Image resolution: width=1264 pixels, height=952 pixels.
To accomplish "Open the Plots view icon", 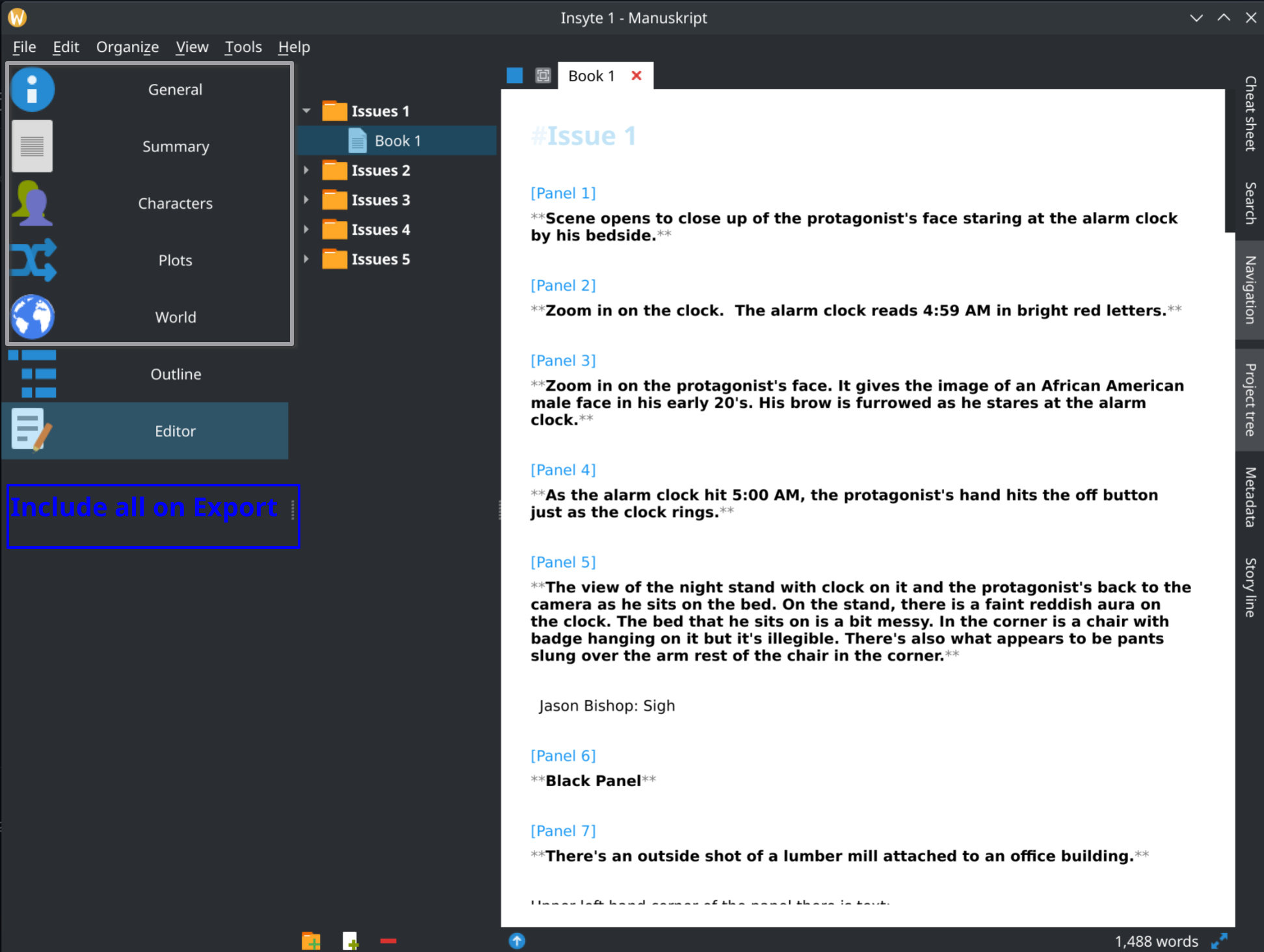I will tap(33, 260).
